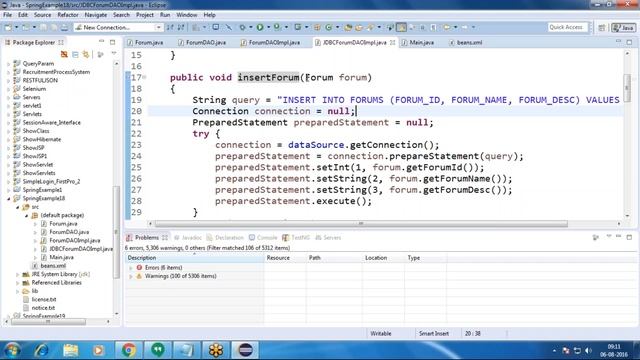This screenshot has width=640, height=360.
Task: Collapse the SpringExample18 project node
Action: [9, 198]
